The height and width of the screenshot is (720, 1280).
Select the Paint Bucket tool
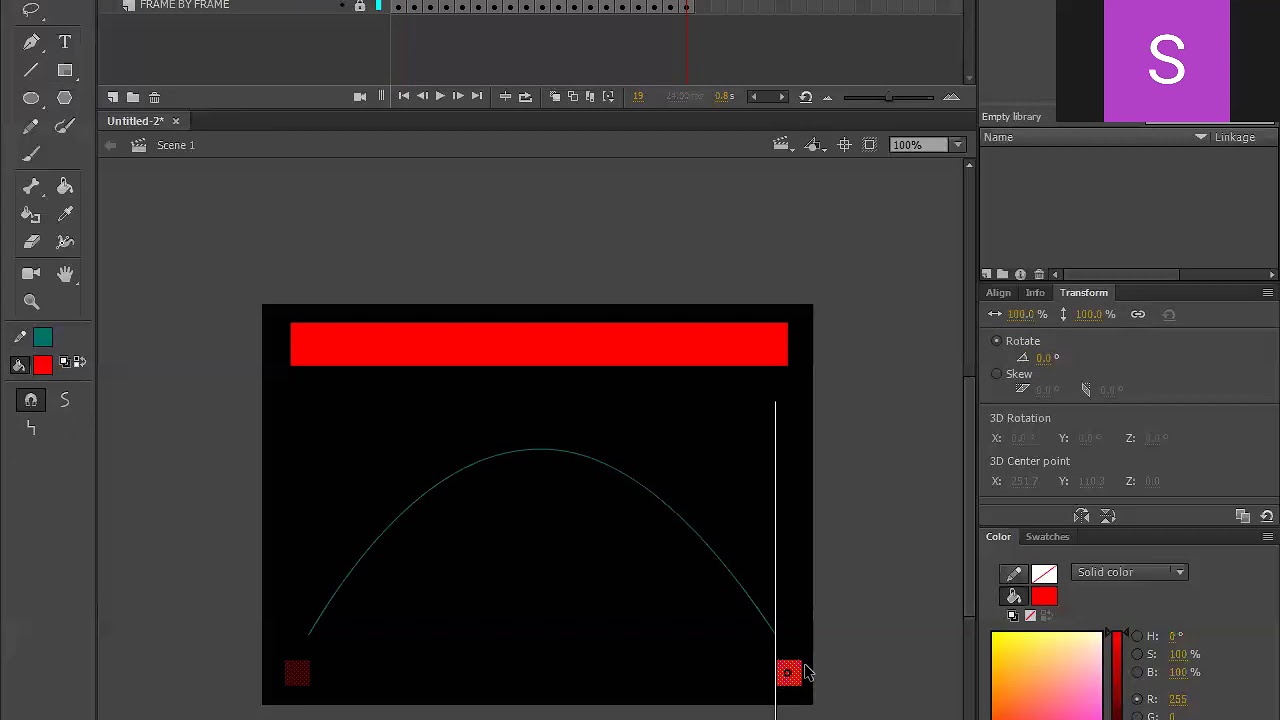[65, 186]
